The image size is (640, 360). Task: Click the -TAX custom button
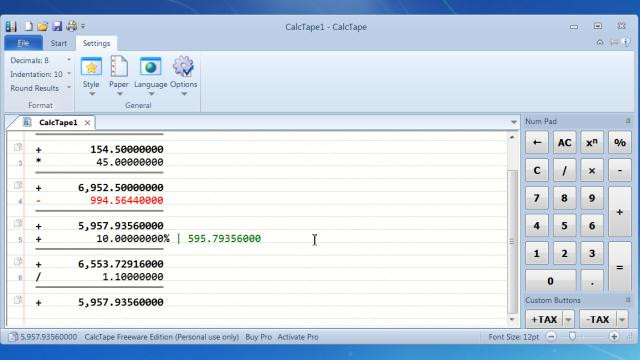[598, 319]
